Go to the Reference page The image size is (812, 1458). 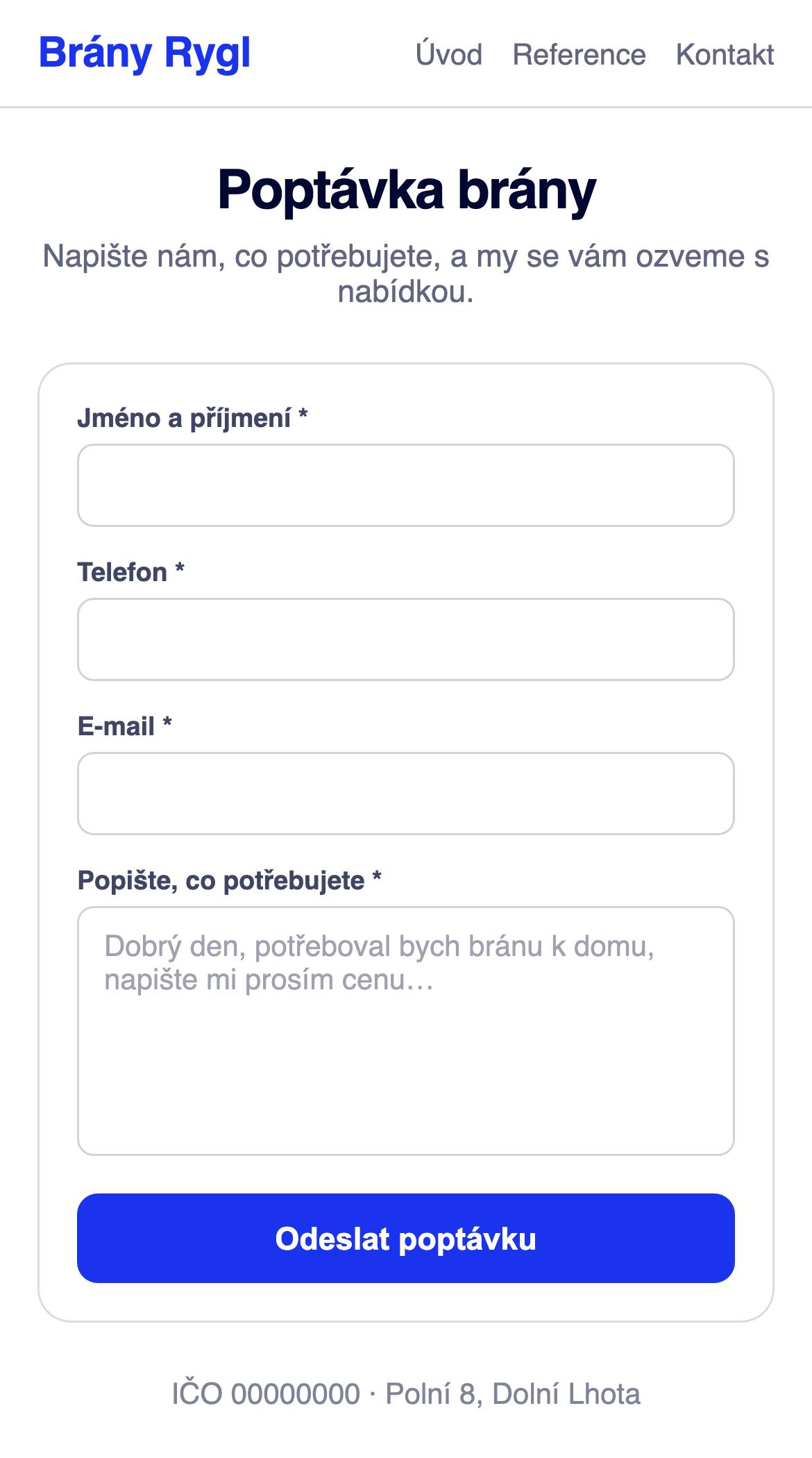(579, 54)
